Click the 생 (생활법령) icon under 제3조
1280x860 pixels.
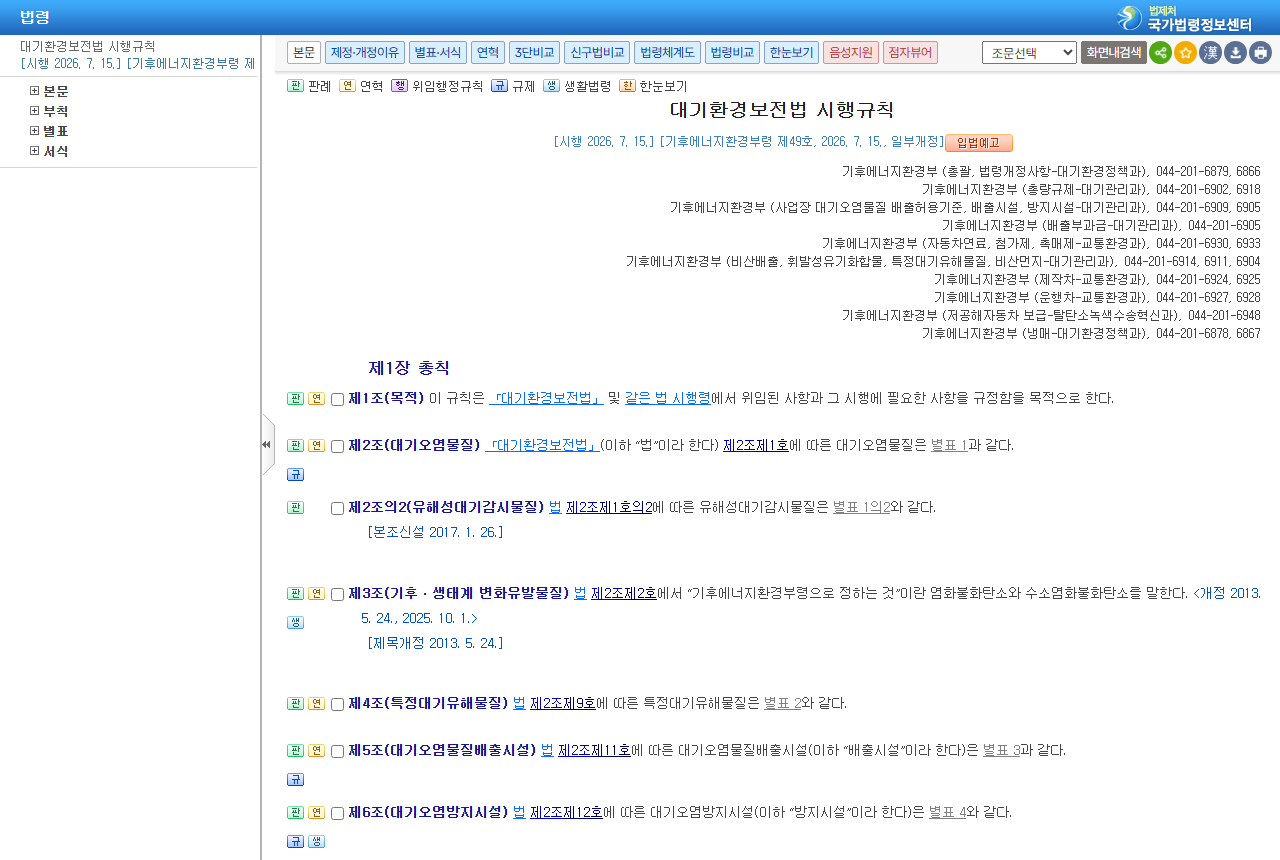click(295, 622)
